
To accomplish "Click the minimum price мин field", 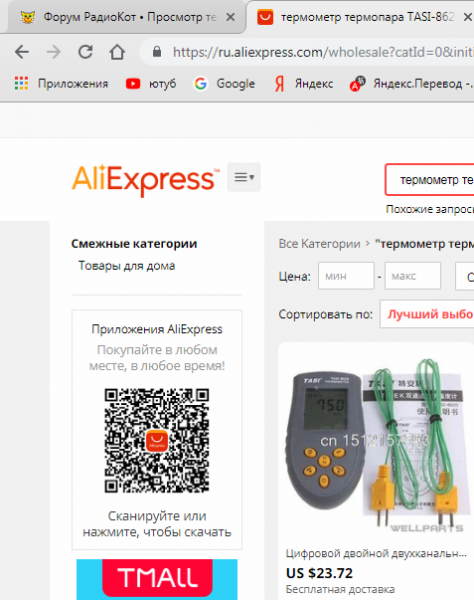I will point(346,276).
